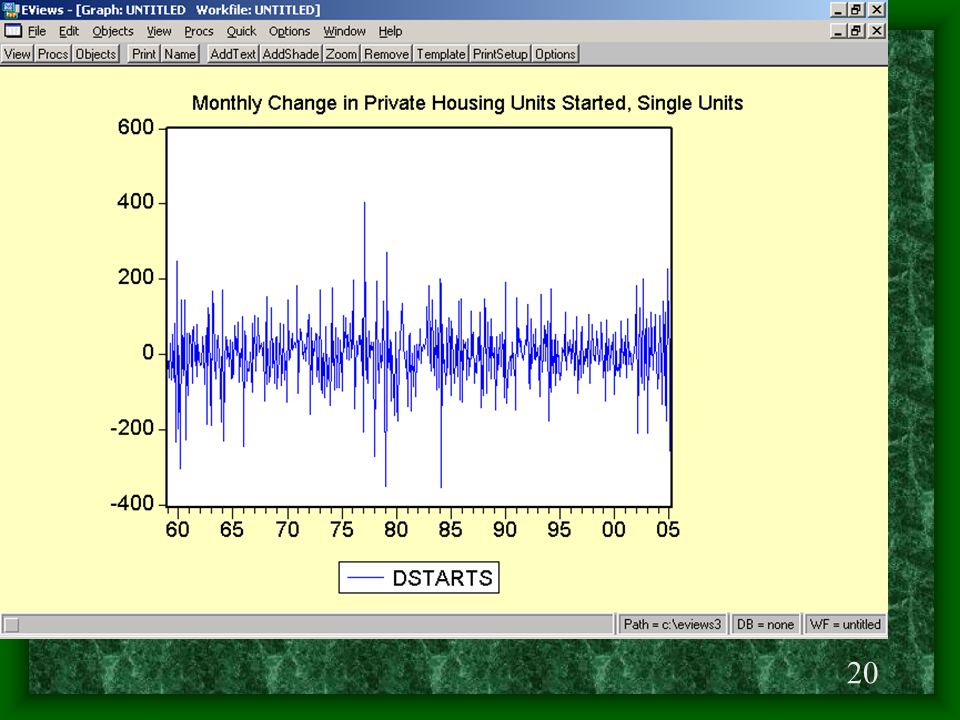
Task: Click the Name button
Action: [x=180, y=54]
